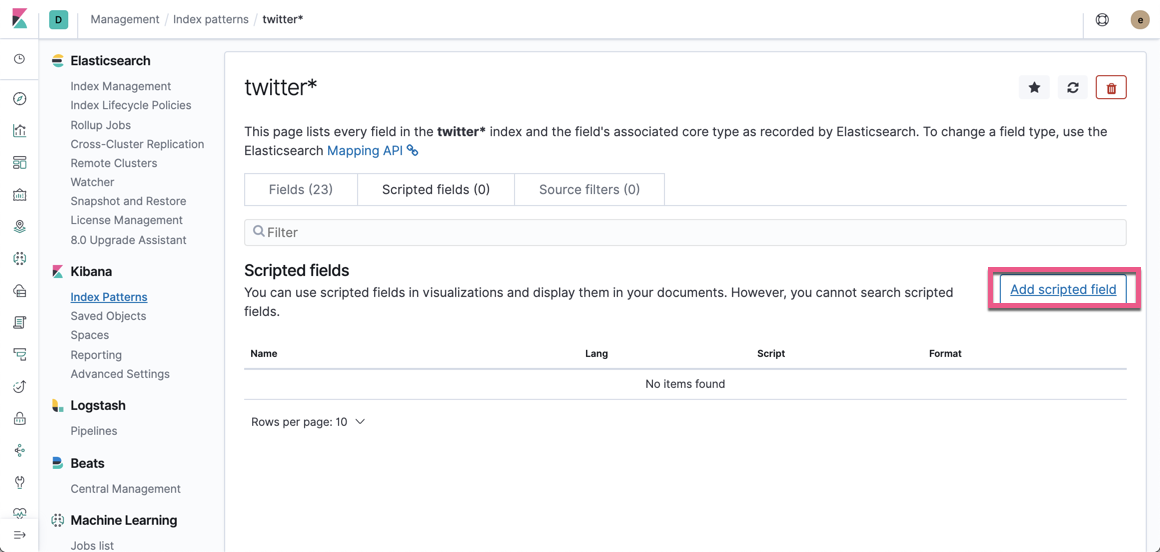The height and width of the screenshot is (552, 1160).
Task: Open License Management
Action: [127, 221]
